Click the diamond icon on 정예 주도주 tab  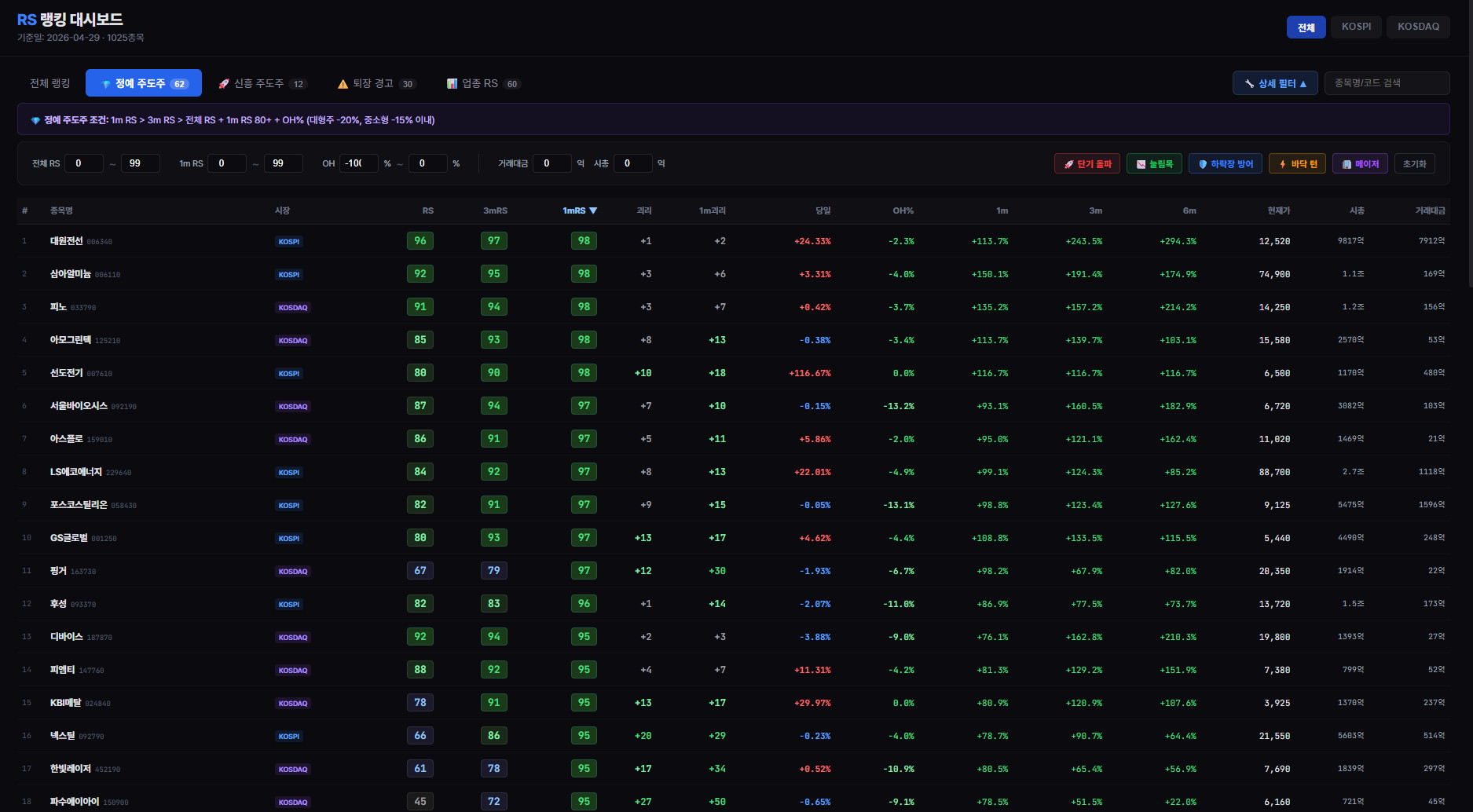pyautogui.click(x=106, y=84)
